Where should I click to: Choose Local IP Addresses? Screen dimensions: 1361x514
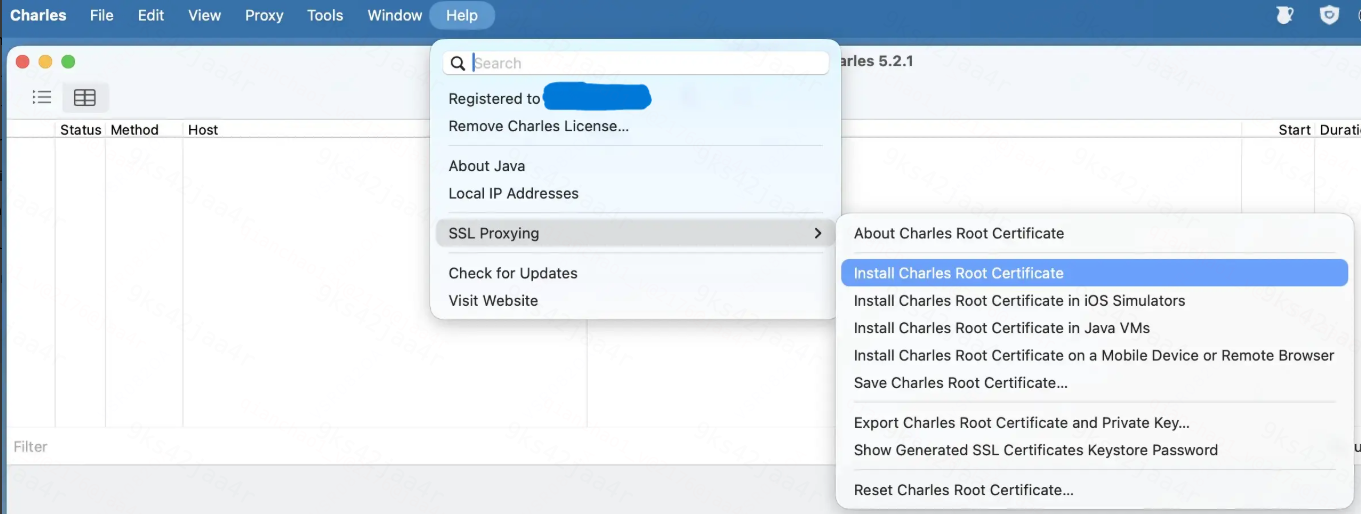pos(636,193)
